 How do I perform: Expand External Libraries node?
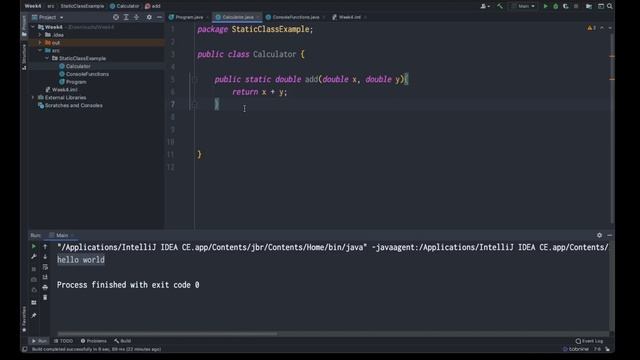[33, 98]
